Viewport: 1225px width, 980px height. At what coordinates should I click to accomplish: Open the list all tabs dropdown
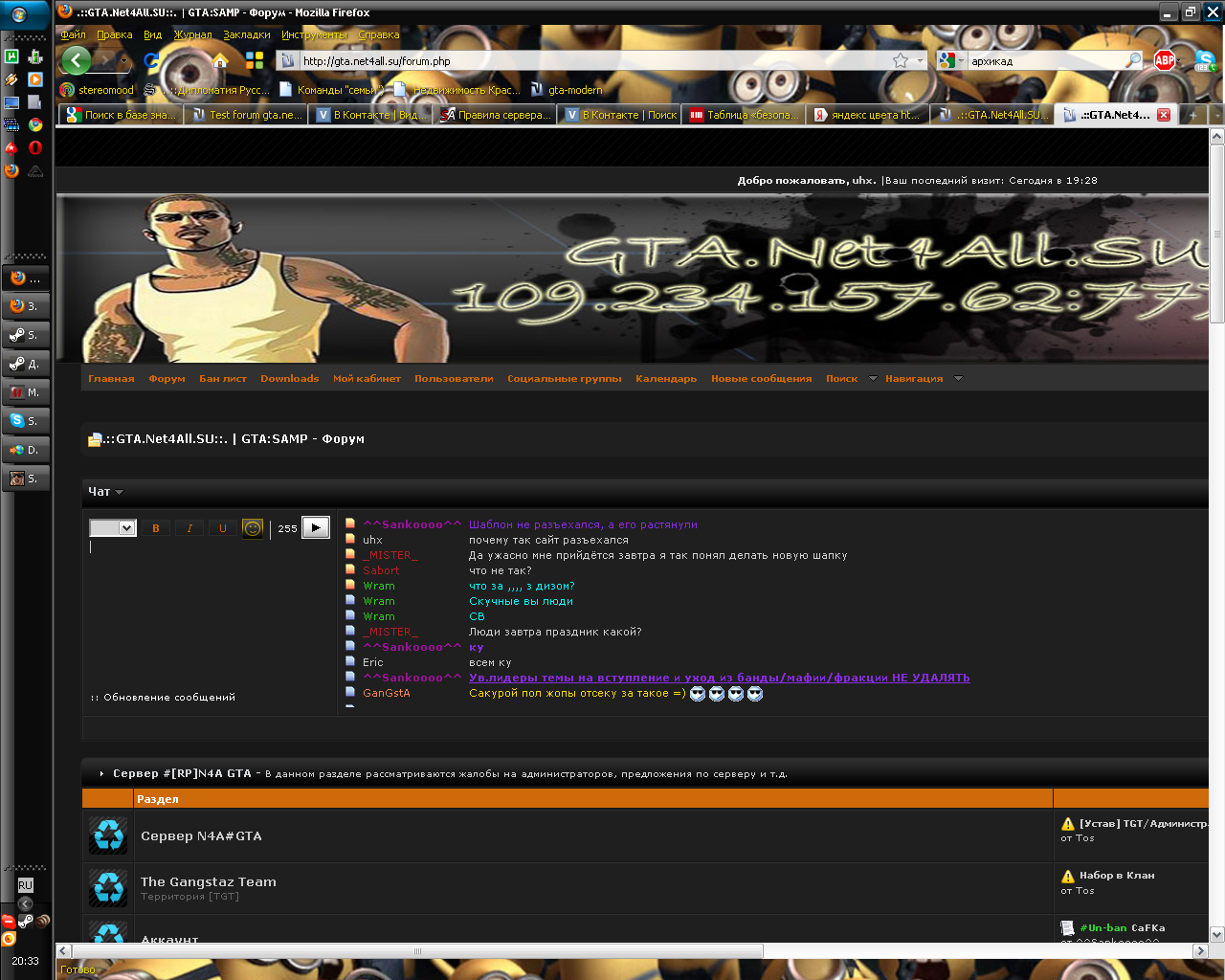tap(1215, 115)
